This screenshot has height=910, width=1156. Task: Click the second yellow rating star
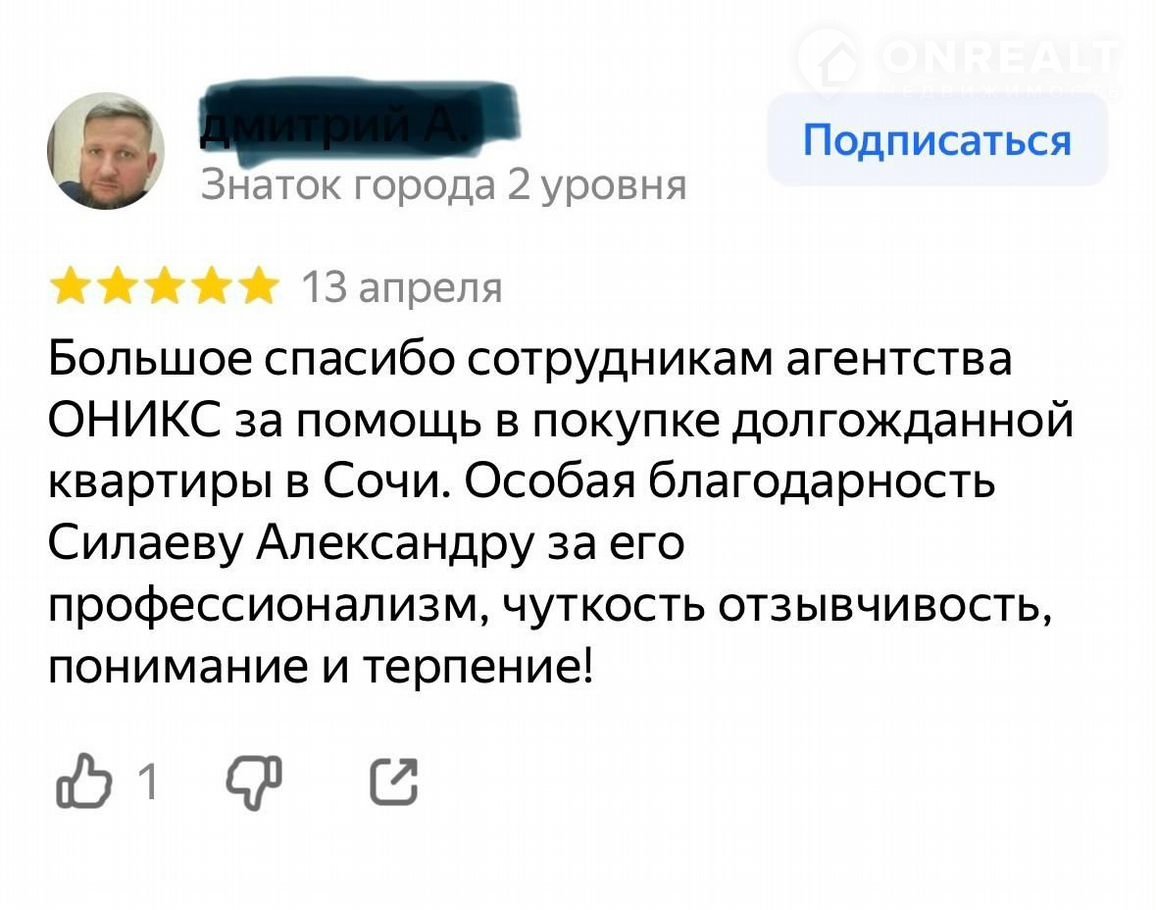point(116,287)
